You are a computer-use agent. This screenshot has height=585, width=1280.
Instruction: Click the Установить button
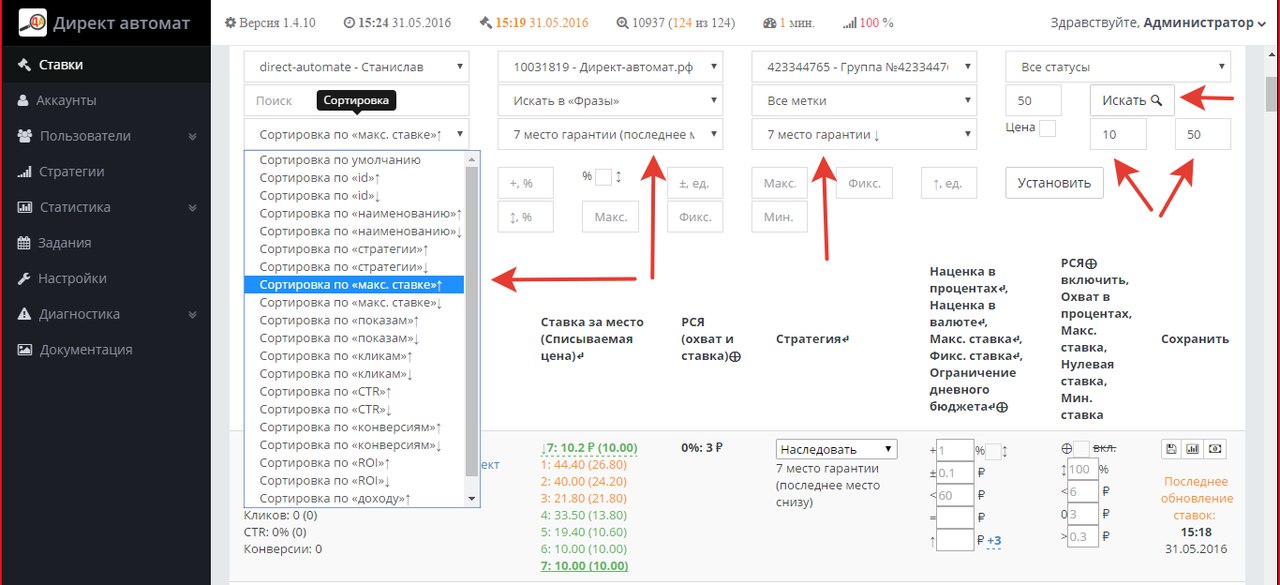1054,183
